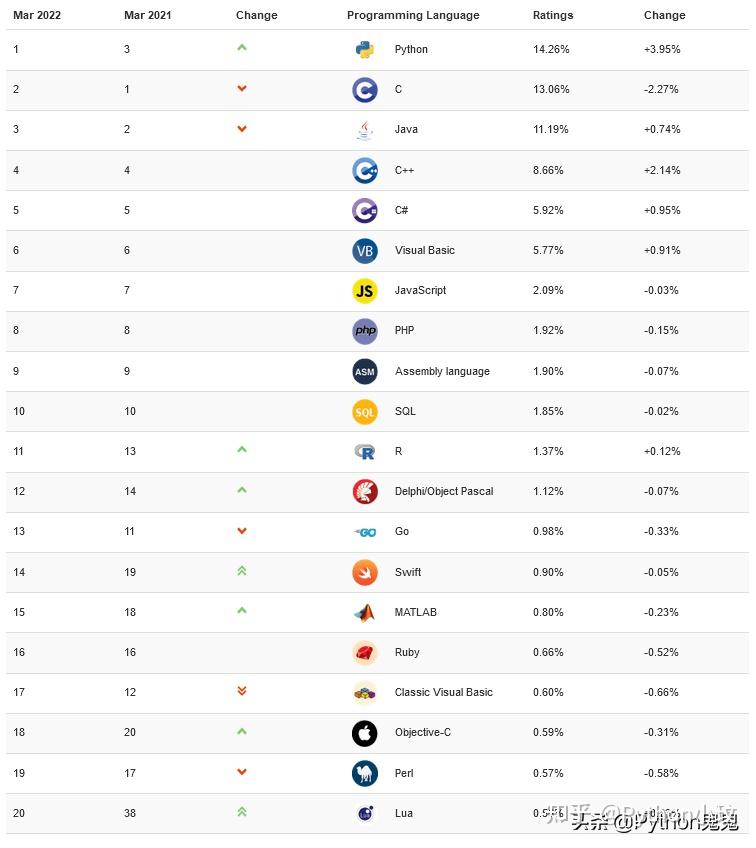Click the Assembly language name text
This screenshot has width=756, height=848.
click(442, 371)
